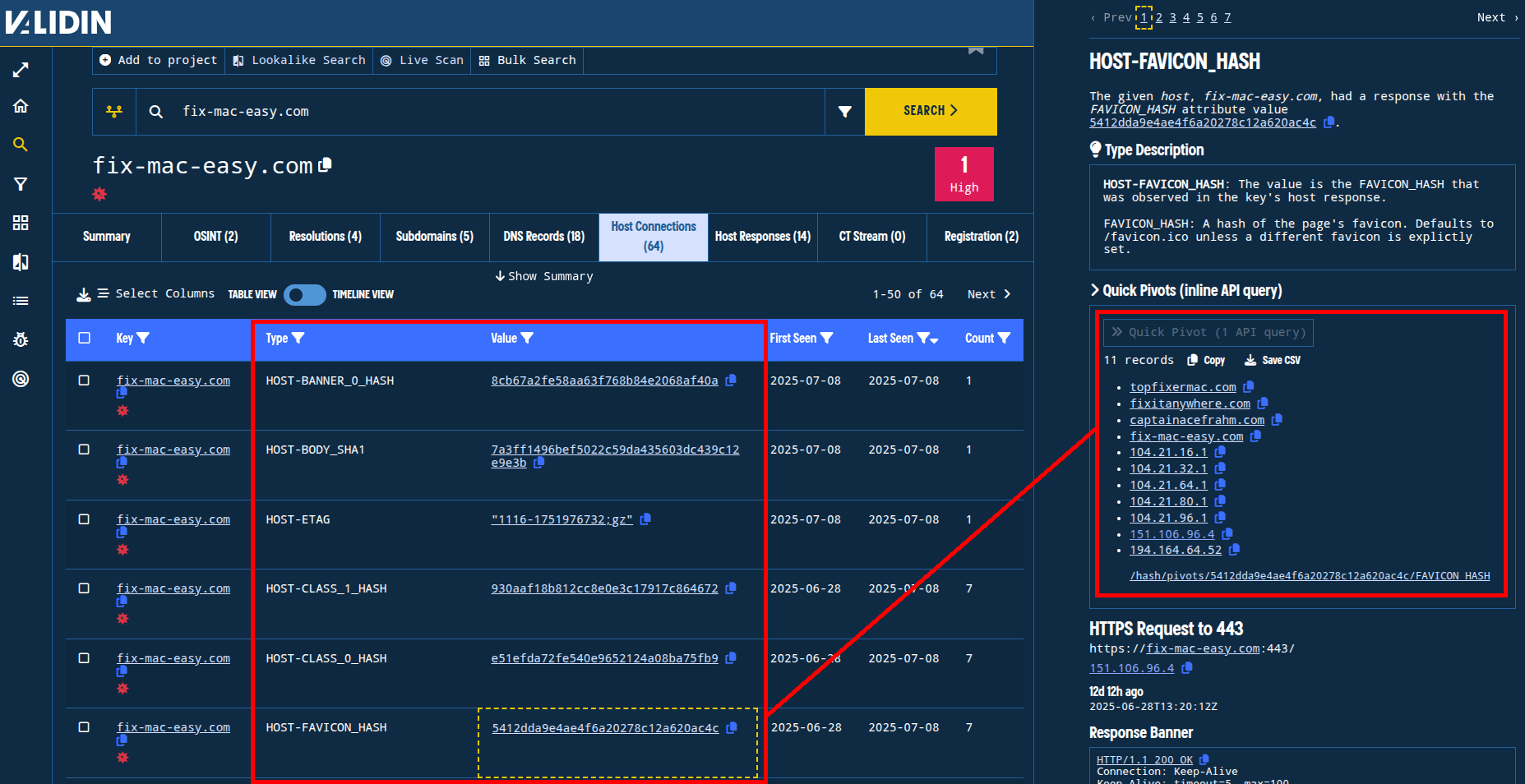
Task: Check the HOST-BANNER_0_HASH row checkbox
Action: point(84,380)
